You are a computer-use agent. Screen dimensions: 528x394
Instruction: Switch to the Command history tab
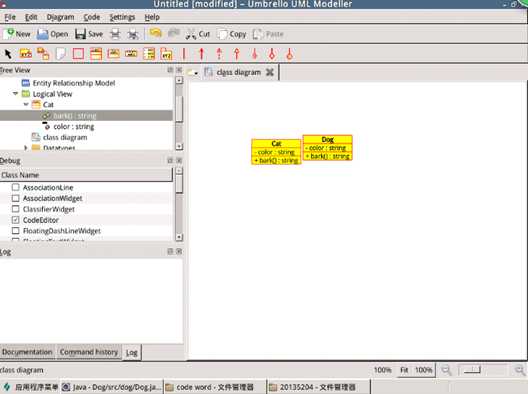click(89, 352)
